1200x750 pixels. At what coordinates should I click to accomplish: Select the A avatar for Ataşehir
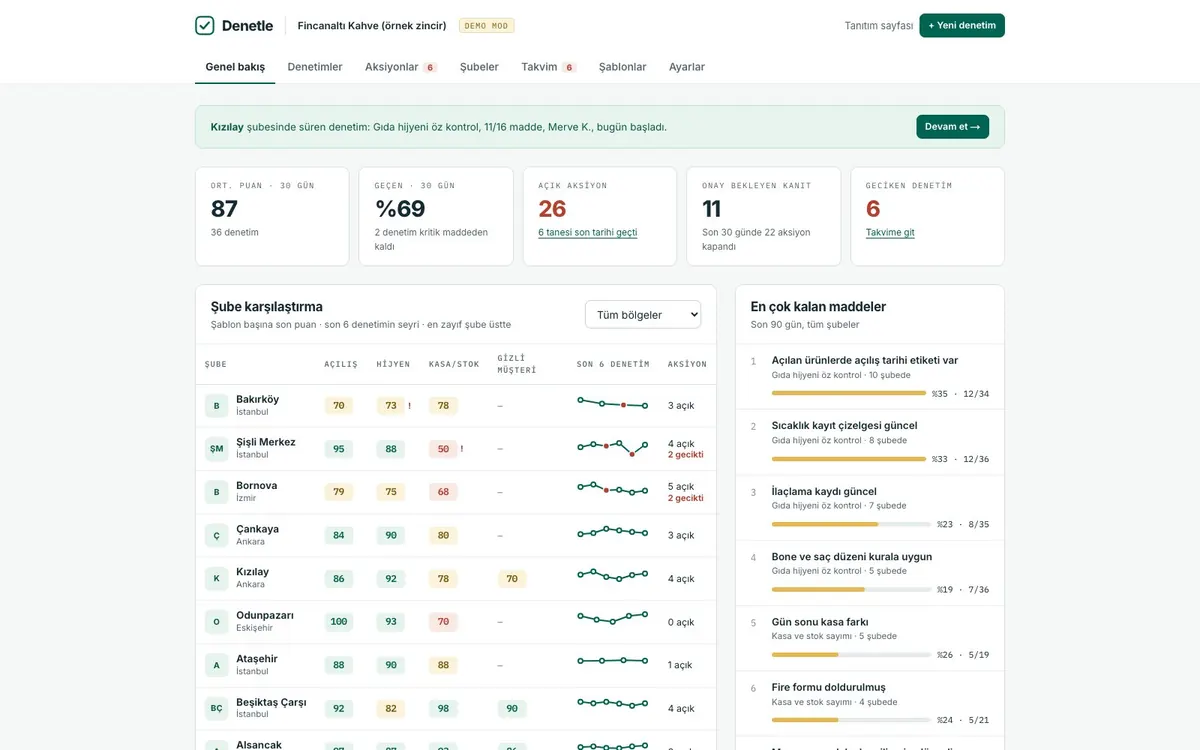point(216,665)
